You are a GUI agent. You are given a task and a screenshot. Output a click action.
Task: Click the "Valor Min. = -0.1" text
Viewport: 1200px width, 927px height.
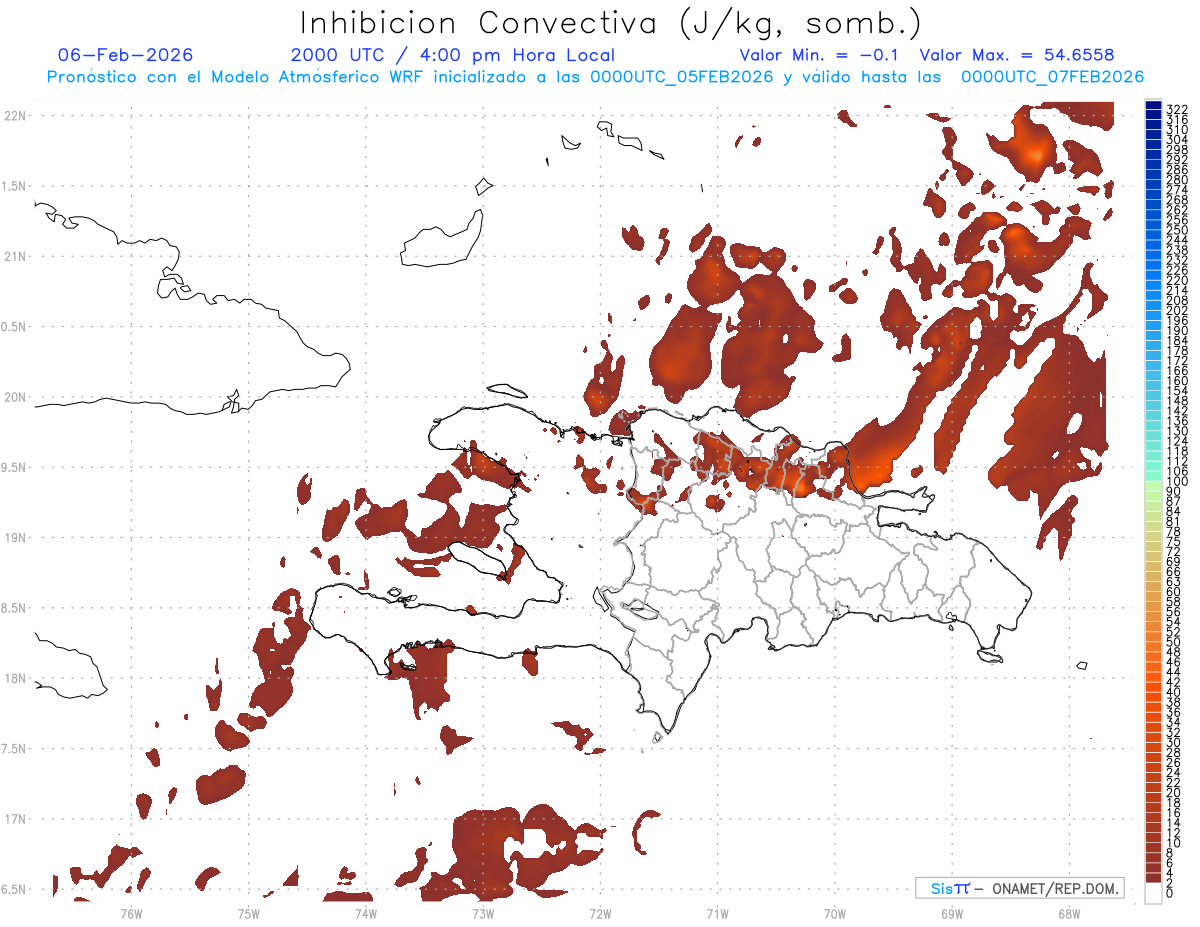[818, 55]
